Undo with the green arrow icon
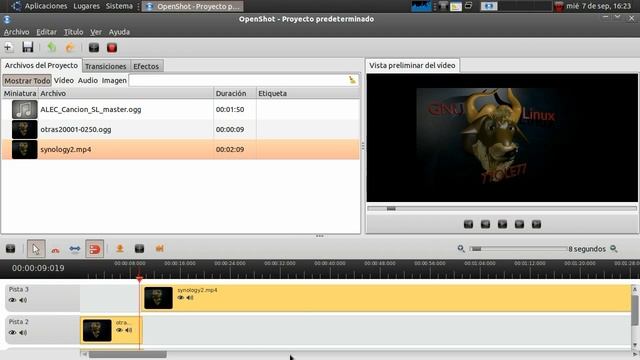This screenshot has height=360, width=640. click(51, 47)
